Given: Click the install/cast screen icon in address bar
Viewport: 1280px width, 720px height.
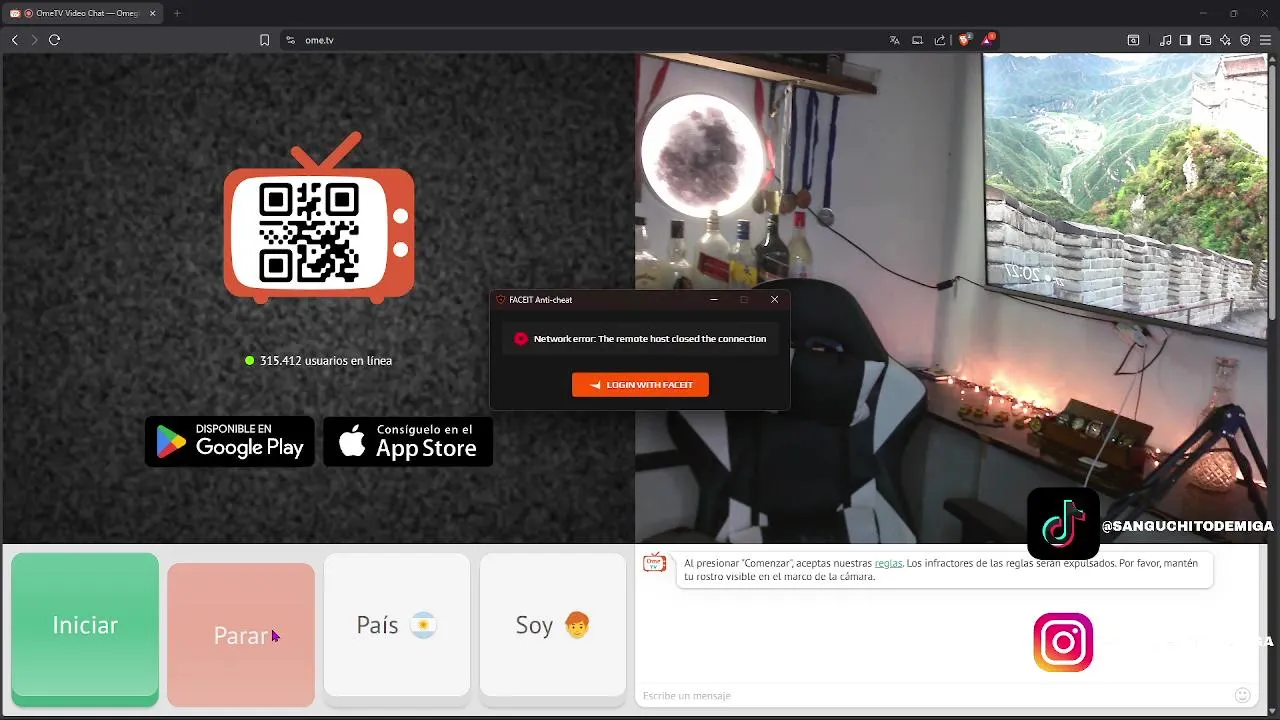Looking at the screenshot, I should [x=917, y=40].
